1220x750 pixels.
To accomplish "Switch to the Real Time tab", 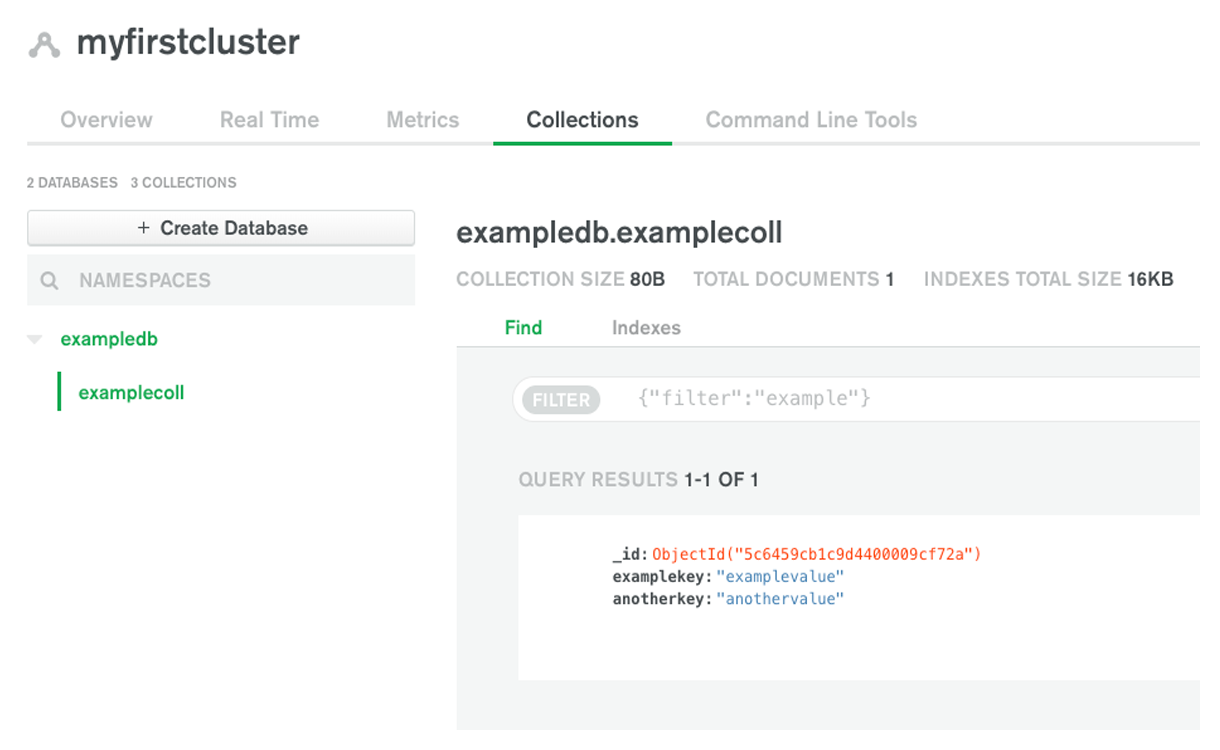I will pos(269,120).
